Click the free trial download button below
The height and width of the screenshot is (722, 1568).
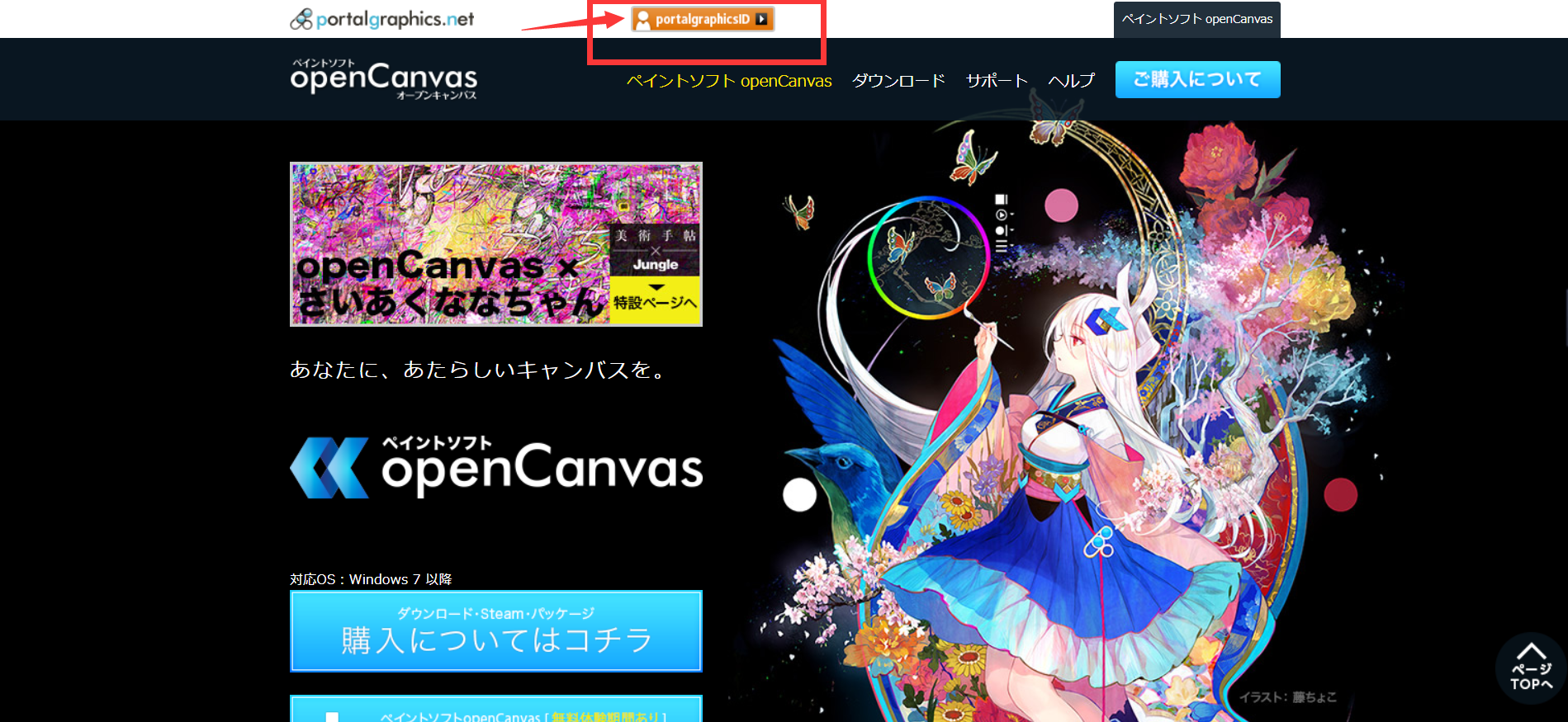(x=495, y=709)
